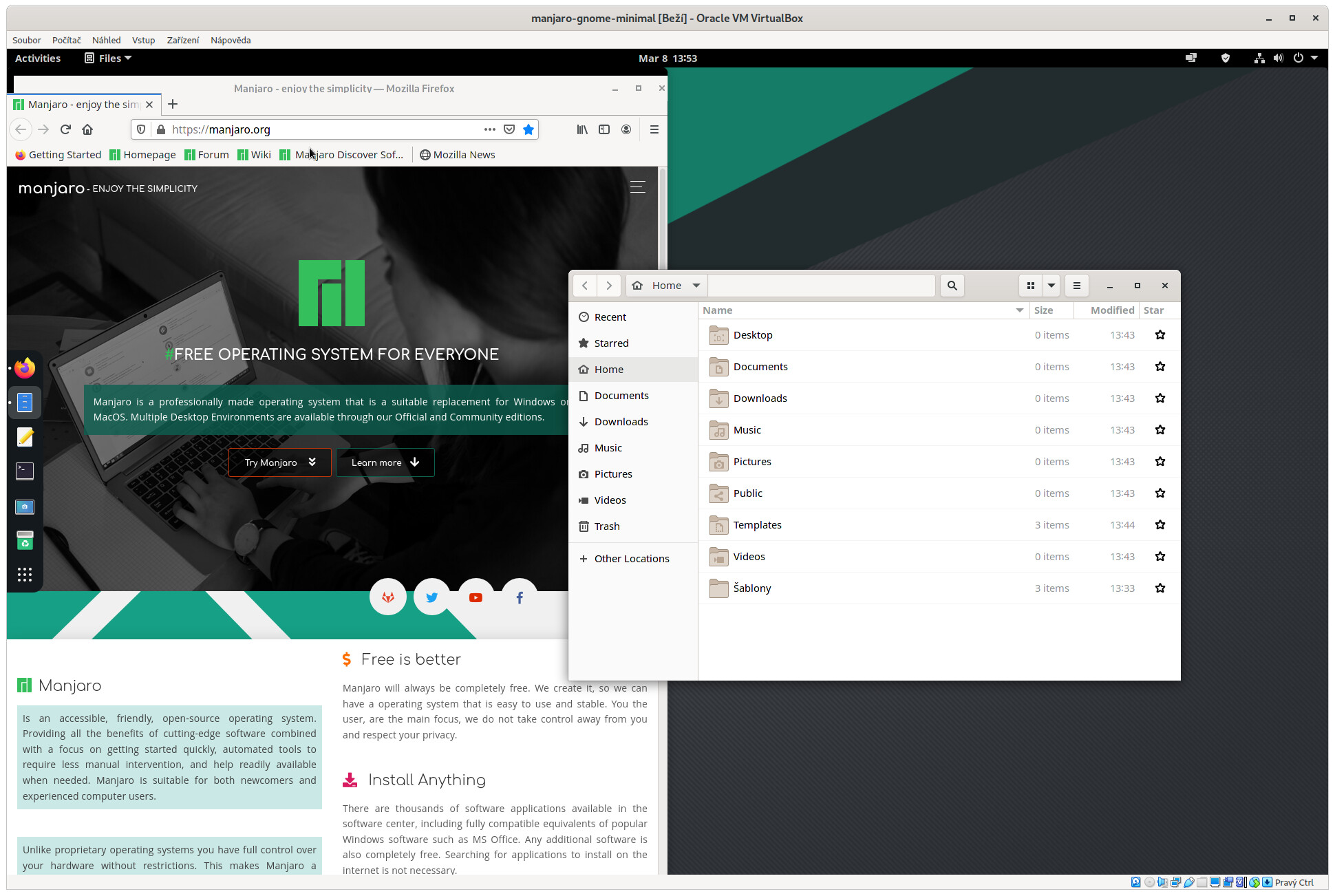Click the Try Manjaro button
The image size is (1335, 896).
point(279,462)
